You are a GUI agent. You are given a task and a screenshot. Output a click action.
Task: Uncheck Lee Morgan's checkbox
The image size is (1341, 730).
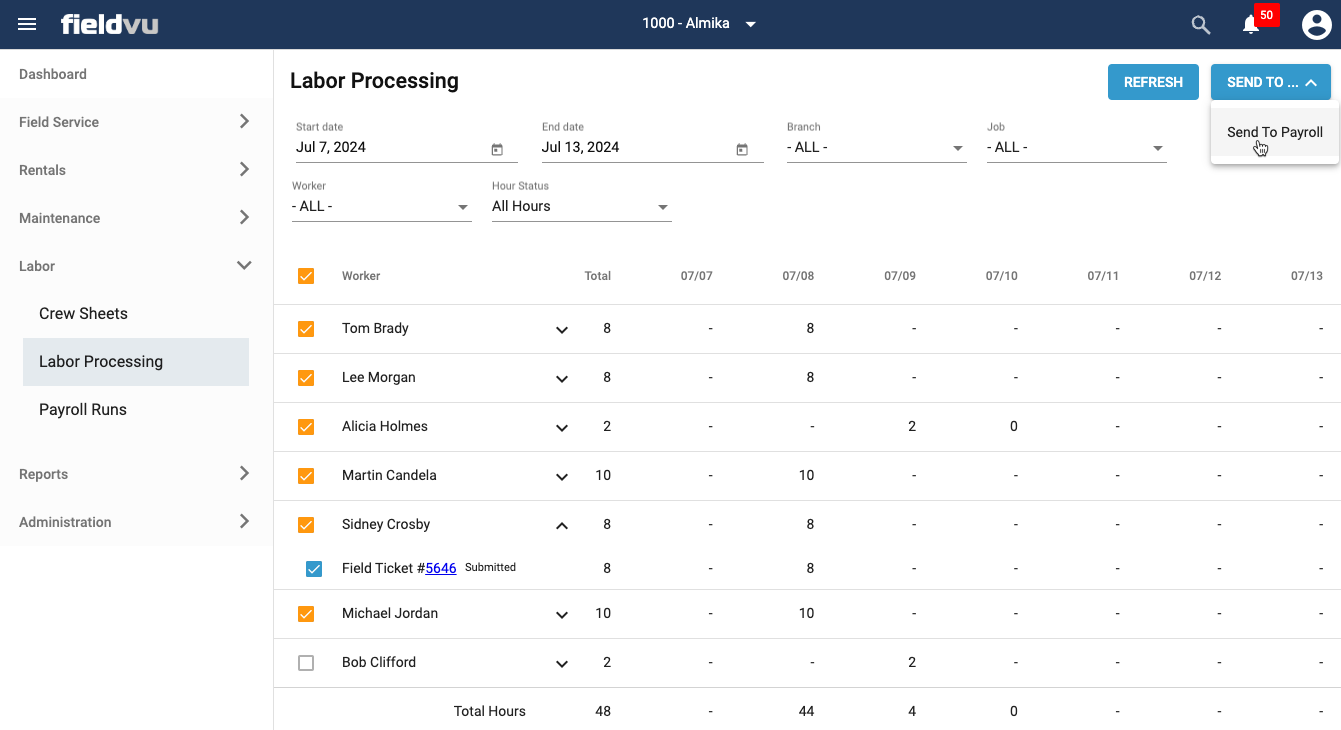[x=306, y=377]
